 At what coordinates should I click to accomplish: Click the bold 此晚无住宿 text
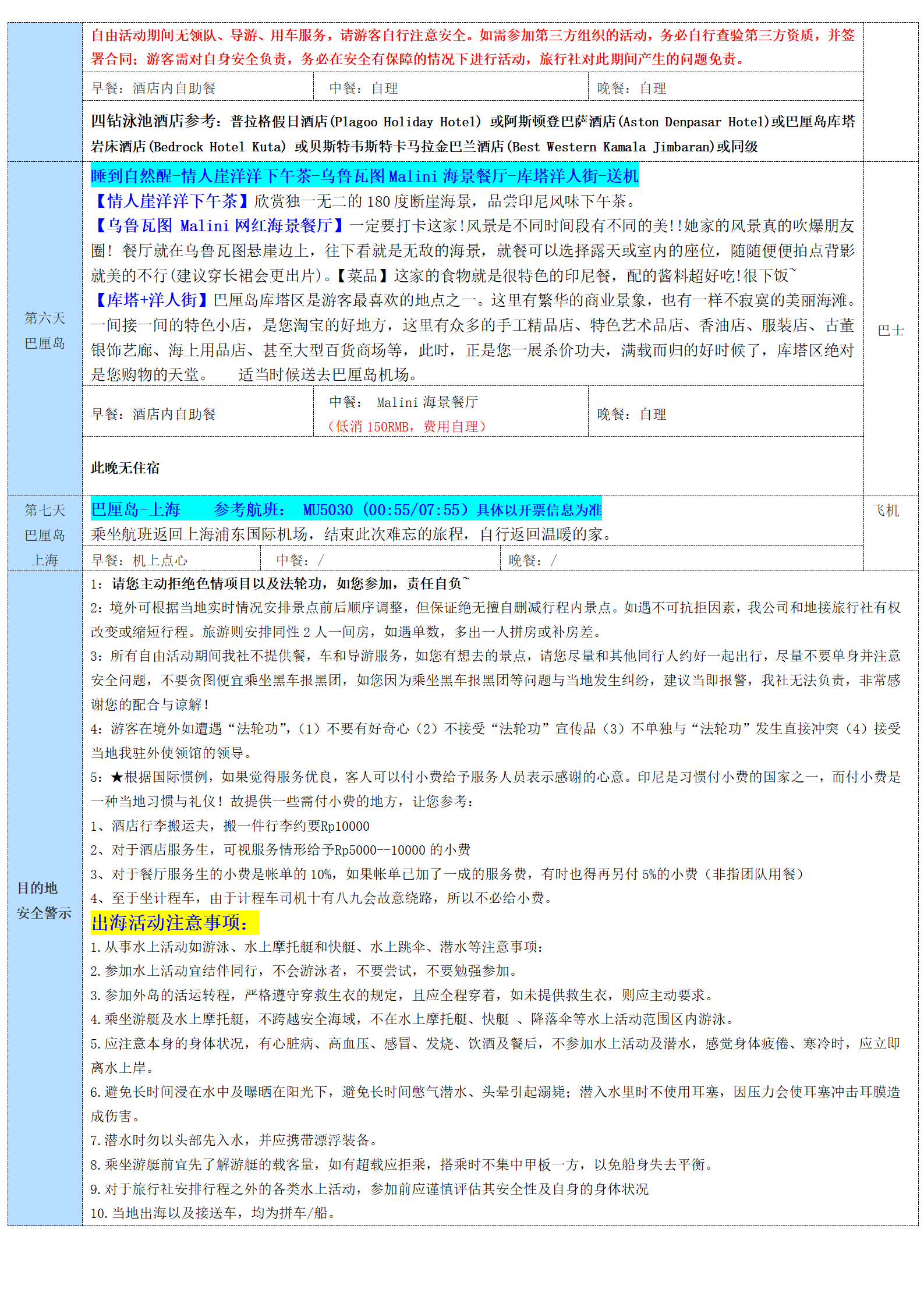pyautogui.click(x=125, y=467)
